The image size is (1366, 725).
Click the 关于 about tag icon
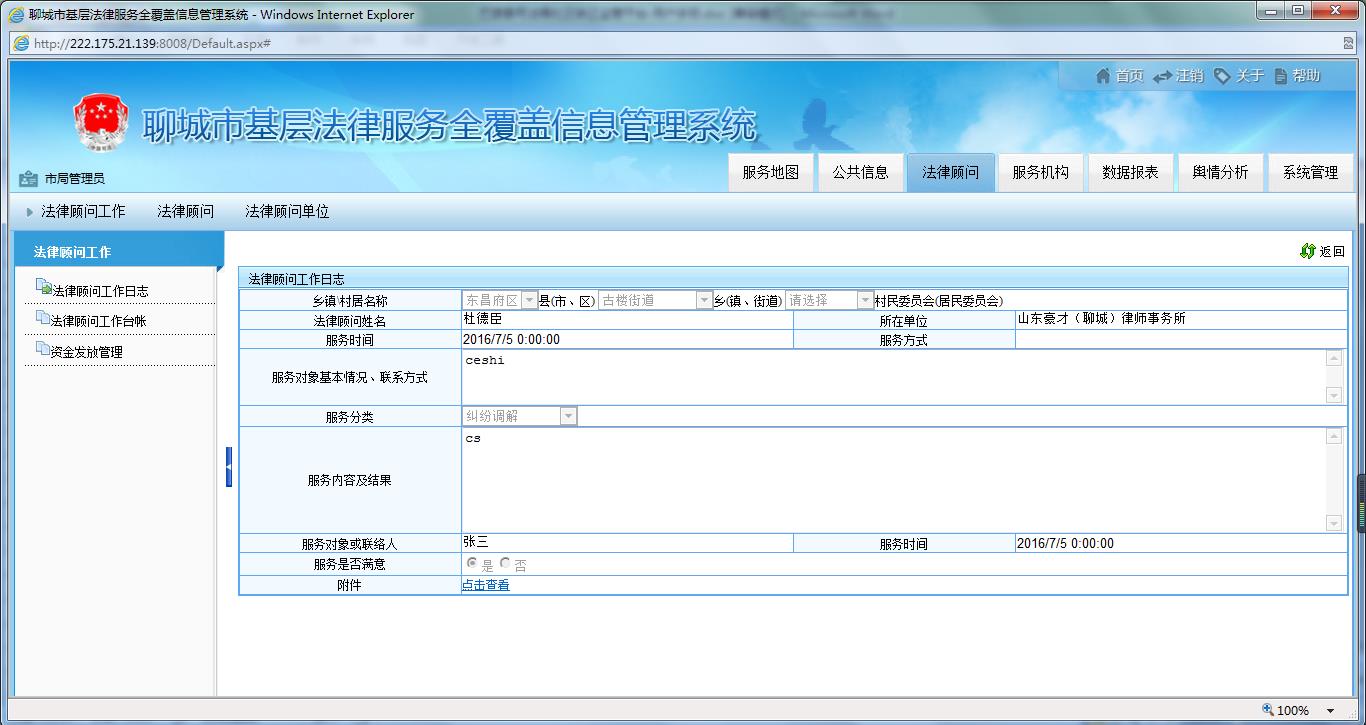coord(1222,76)
